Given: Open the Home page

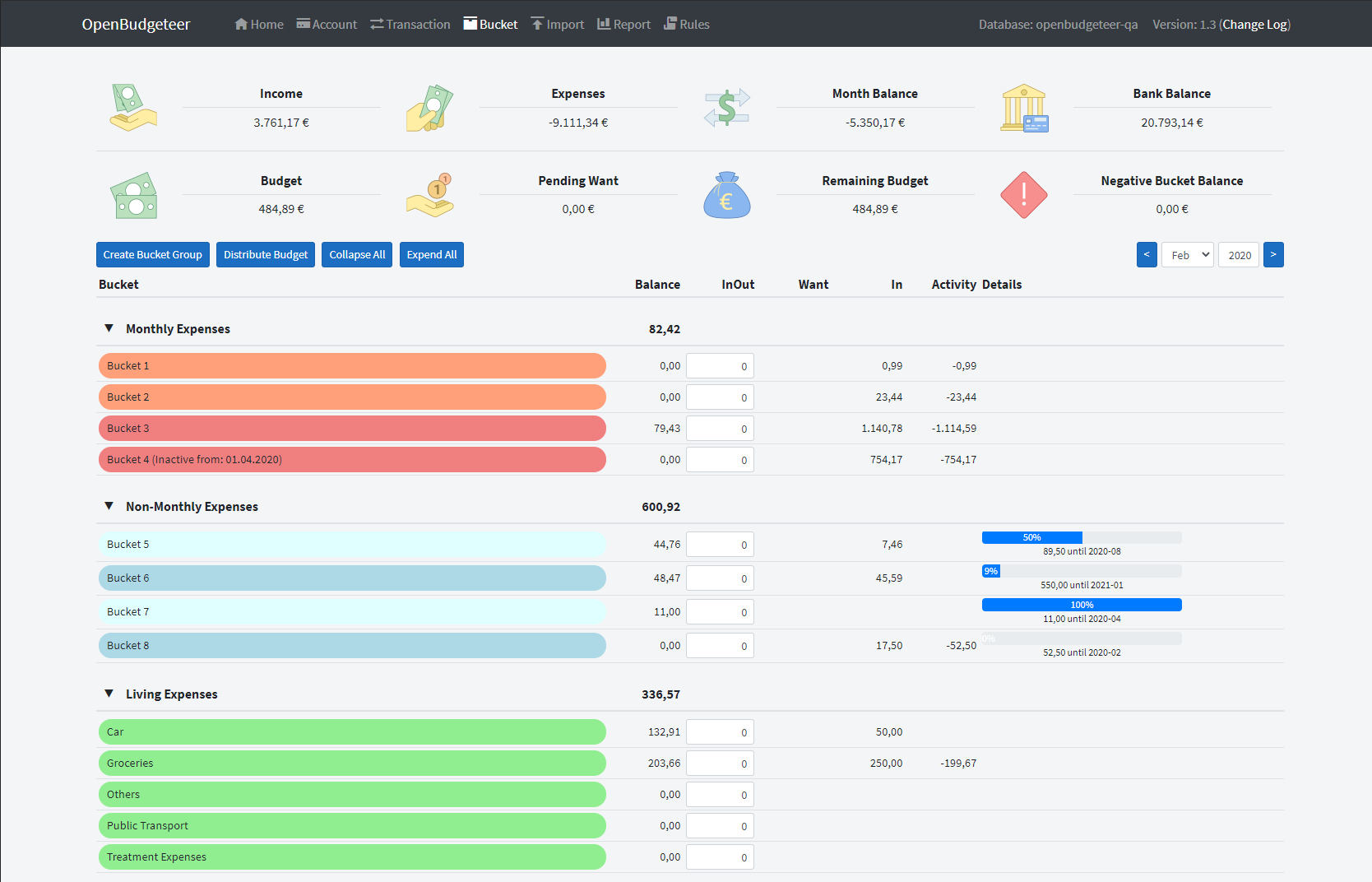Looking at the screenshot, I should [259, 24].
